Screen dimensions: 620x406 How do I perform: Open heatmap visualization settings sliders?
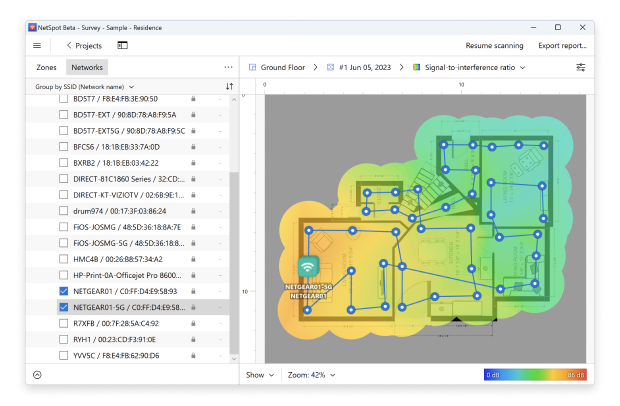(x=580, y=67)
